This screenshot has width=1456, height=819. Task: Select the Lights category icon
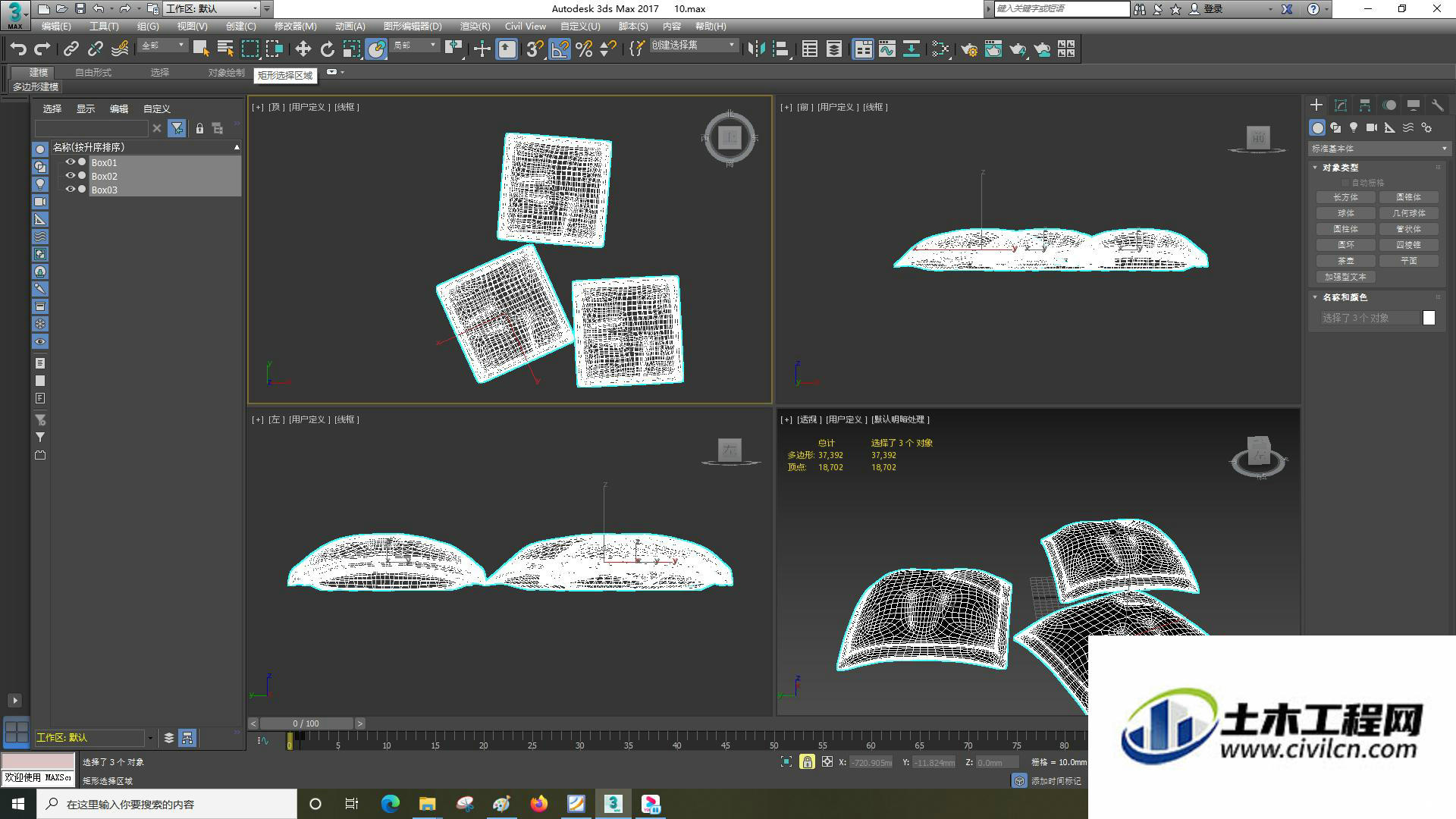click(1354, 127)
